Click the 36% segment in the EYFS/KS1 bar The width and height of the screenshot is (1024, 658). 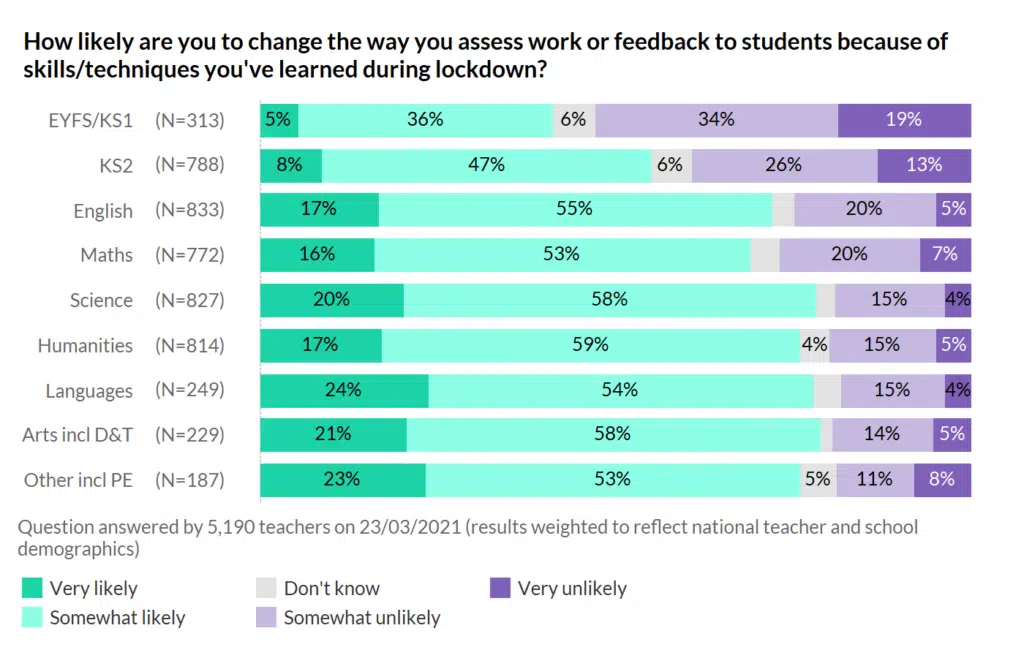tap(425, 120)
